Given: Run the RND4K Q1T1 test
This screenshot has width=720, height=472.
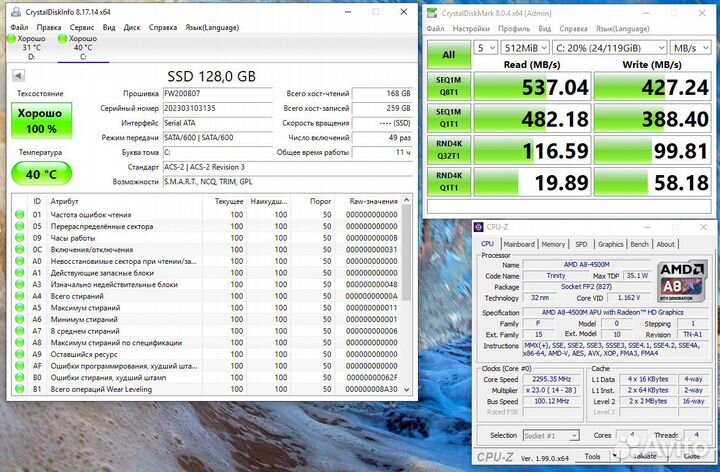Looking at the screenshot, I should [449, 181].
